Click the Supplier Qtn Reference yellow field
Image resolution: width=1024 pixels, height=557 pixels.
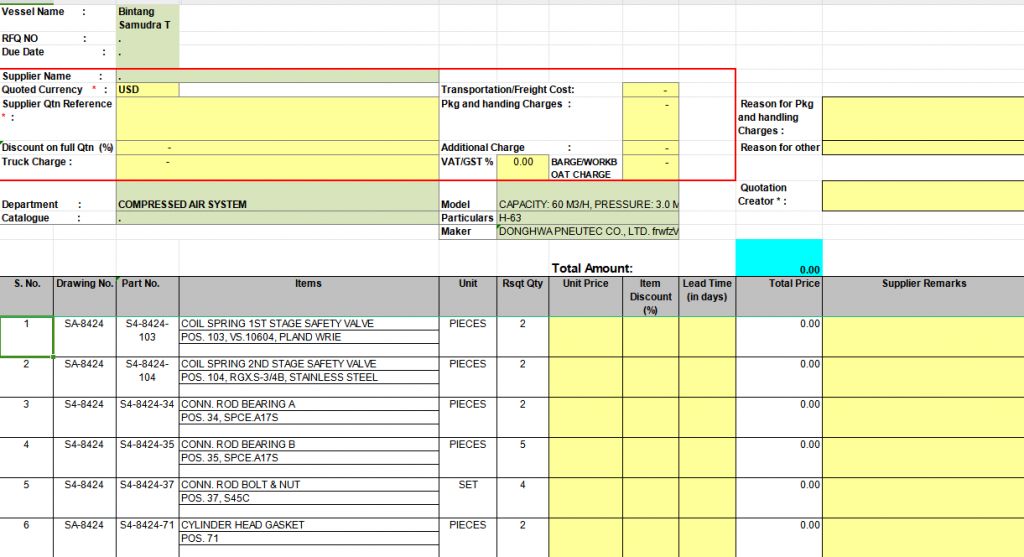coord(277,118)
